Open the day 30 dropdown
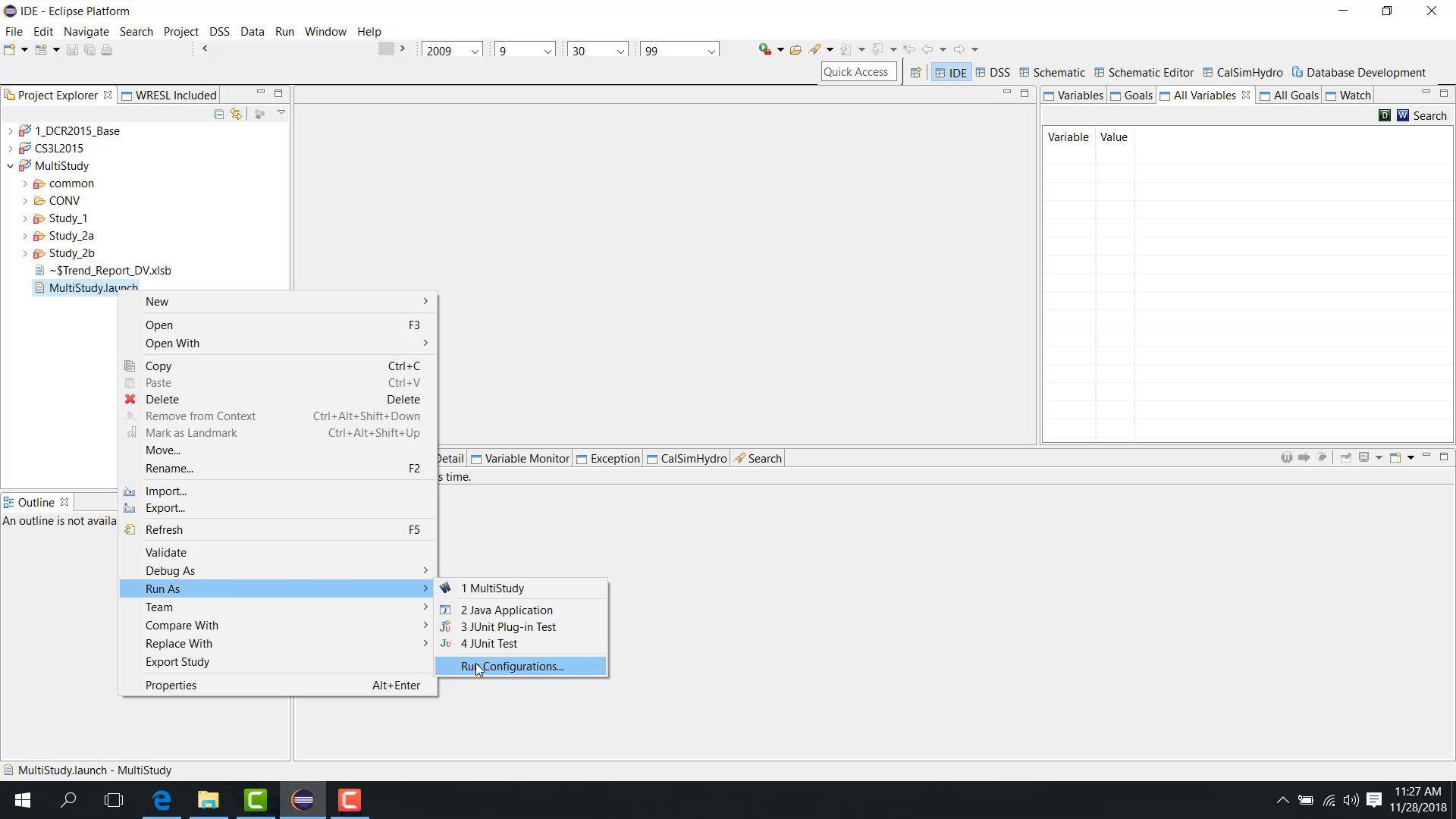This screenshot has height=819, width=1456. click(x=620, y=51)
